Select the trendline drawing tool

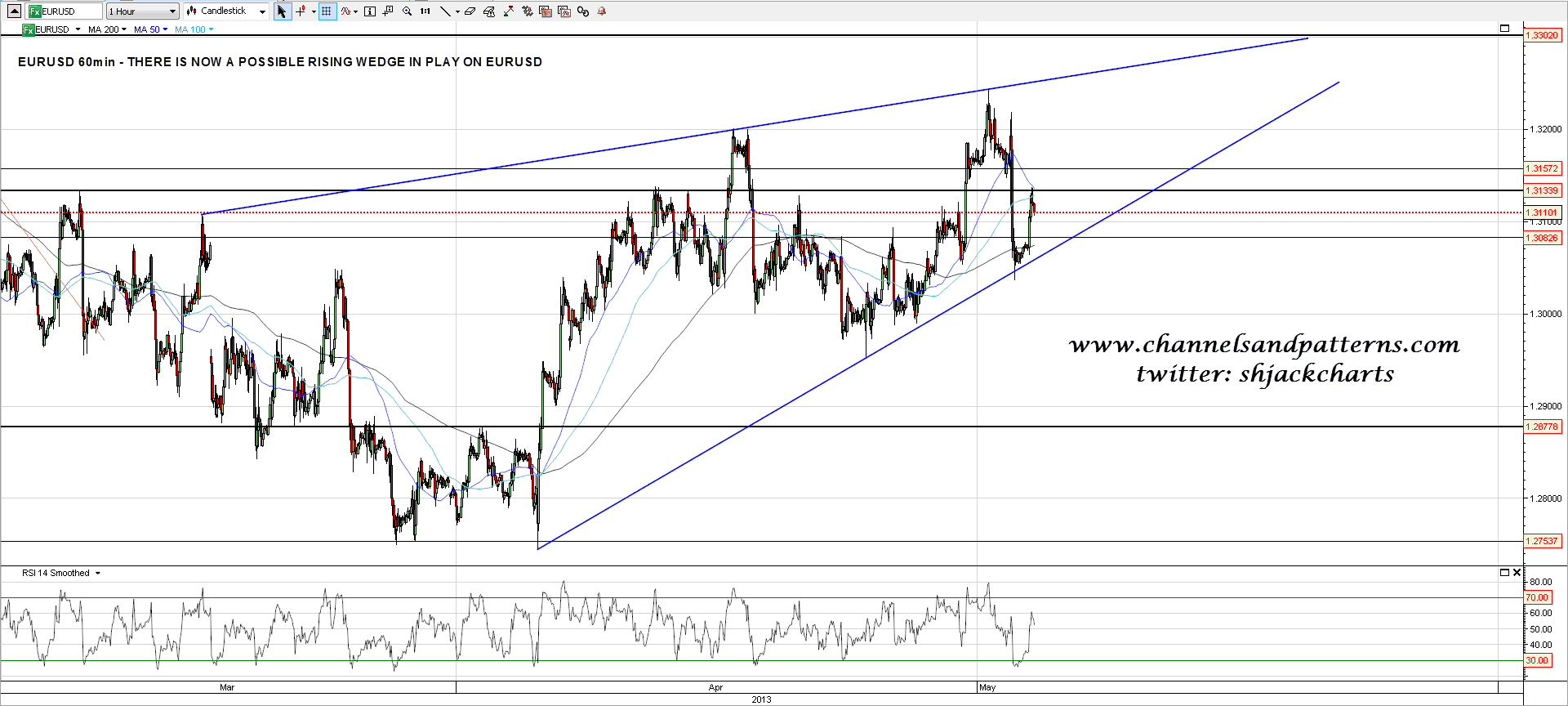click(445, 11)
